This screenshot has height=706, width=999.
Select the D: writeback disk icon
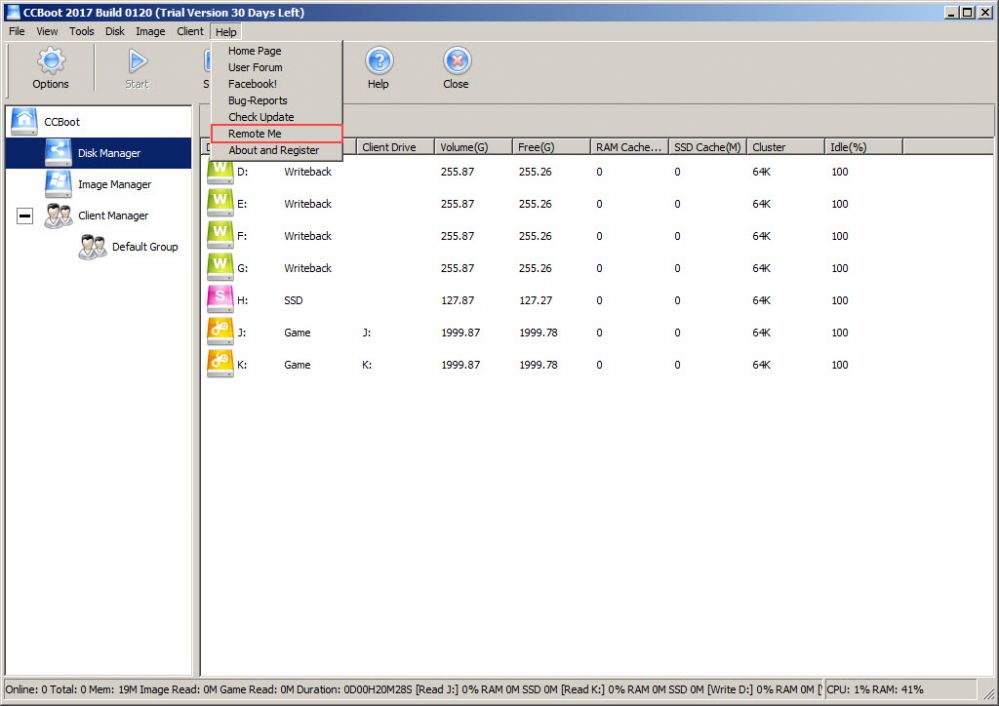point(220,171)
